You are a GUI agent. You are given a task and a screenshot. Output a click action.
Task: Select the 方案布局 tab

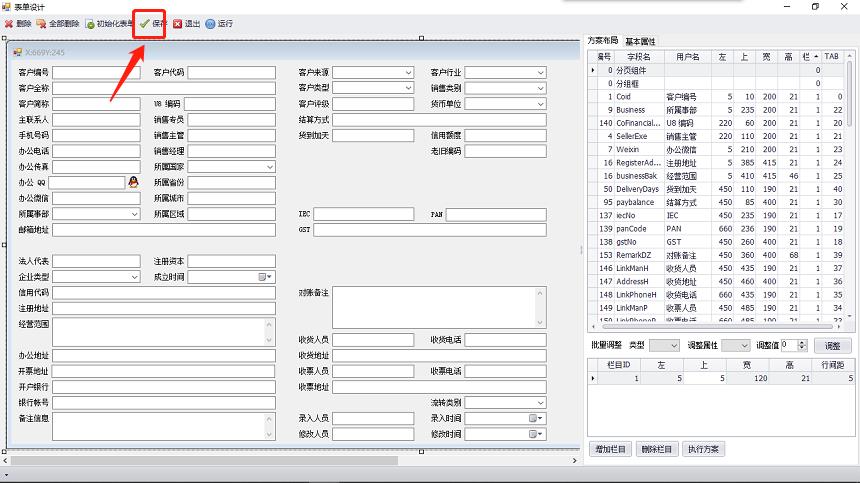(603, 42)
